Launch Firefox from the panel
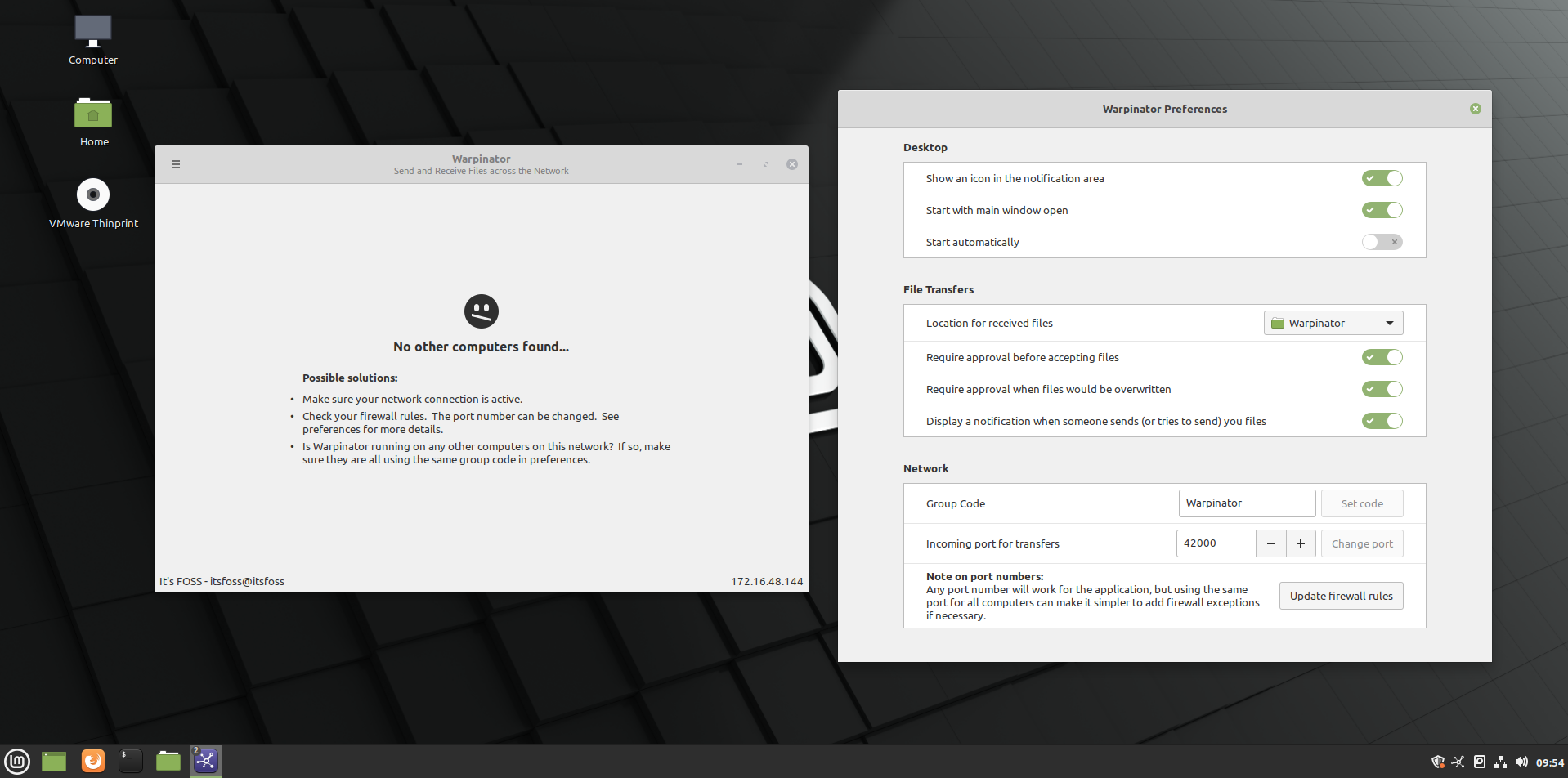The width and height of the screenshot is (1568, 778). pyautogui.click(x=93, y=761)
